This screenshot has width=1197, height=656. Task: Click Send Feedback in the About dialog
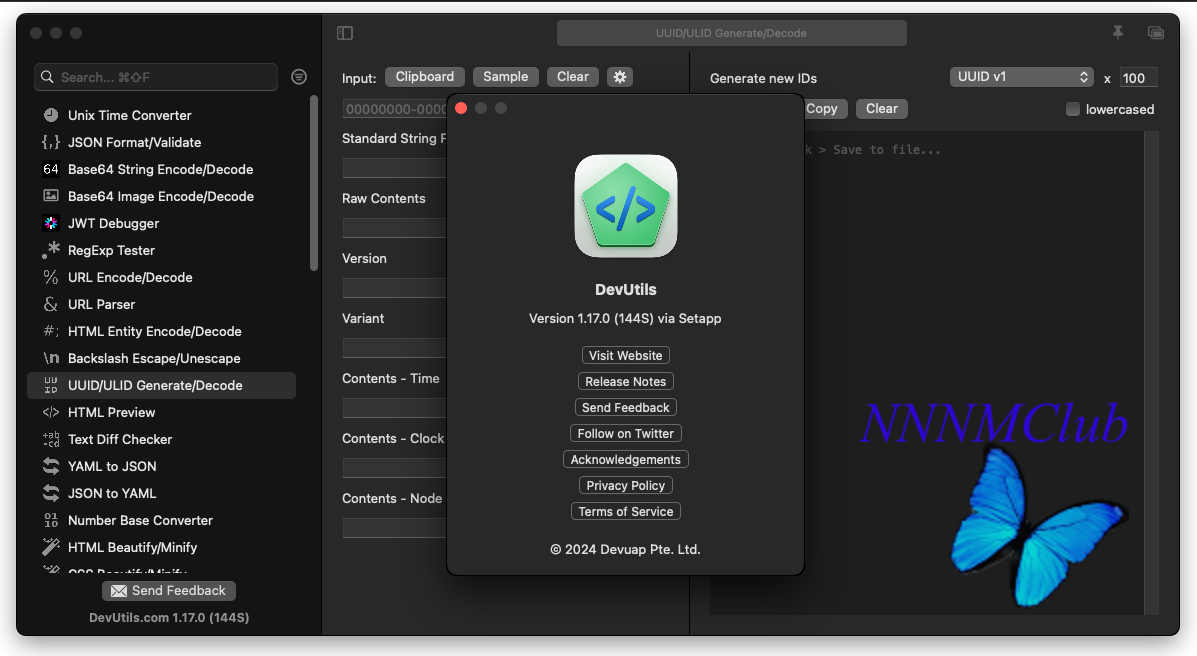[x=626, y=407]
